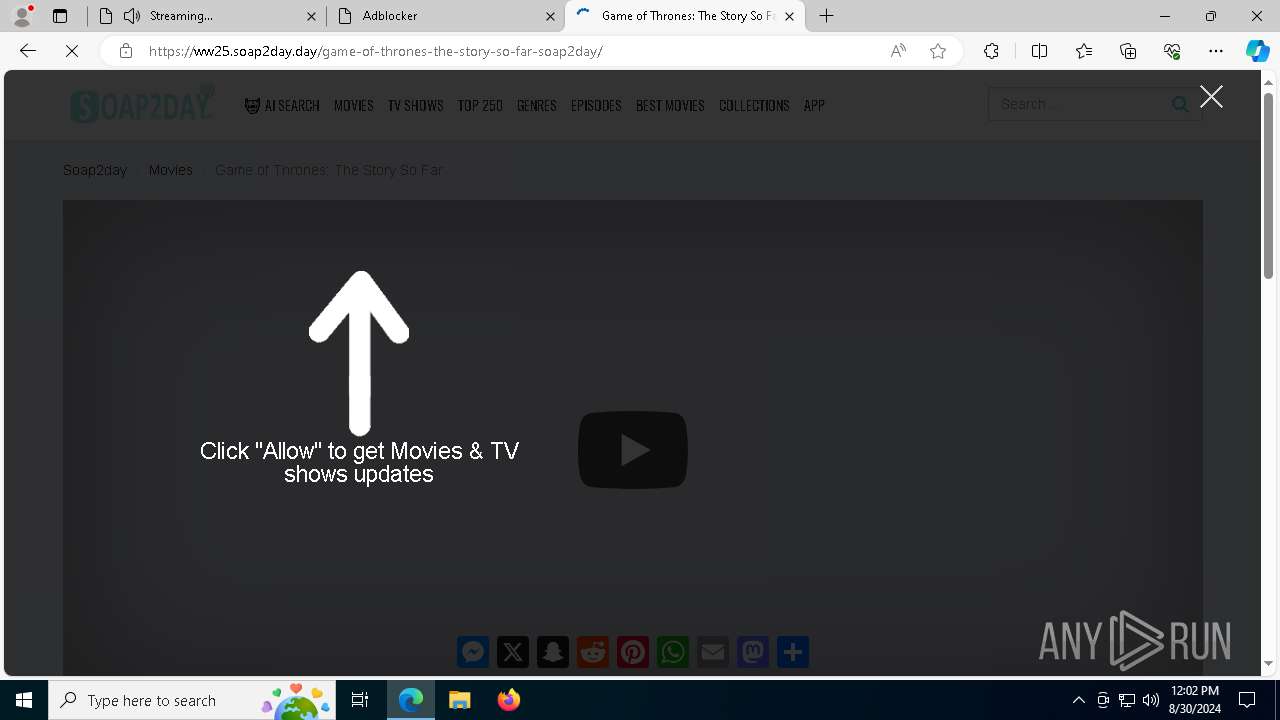Open Favorites list icon
This screenshot has width=1280, height=720.
[1084, 51]
